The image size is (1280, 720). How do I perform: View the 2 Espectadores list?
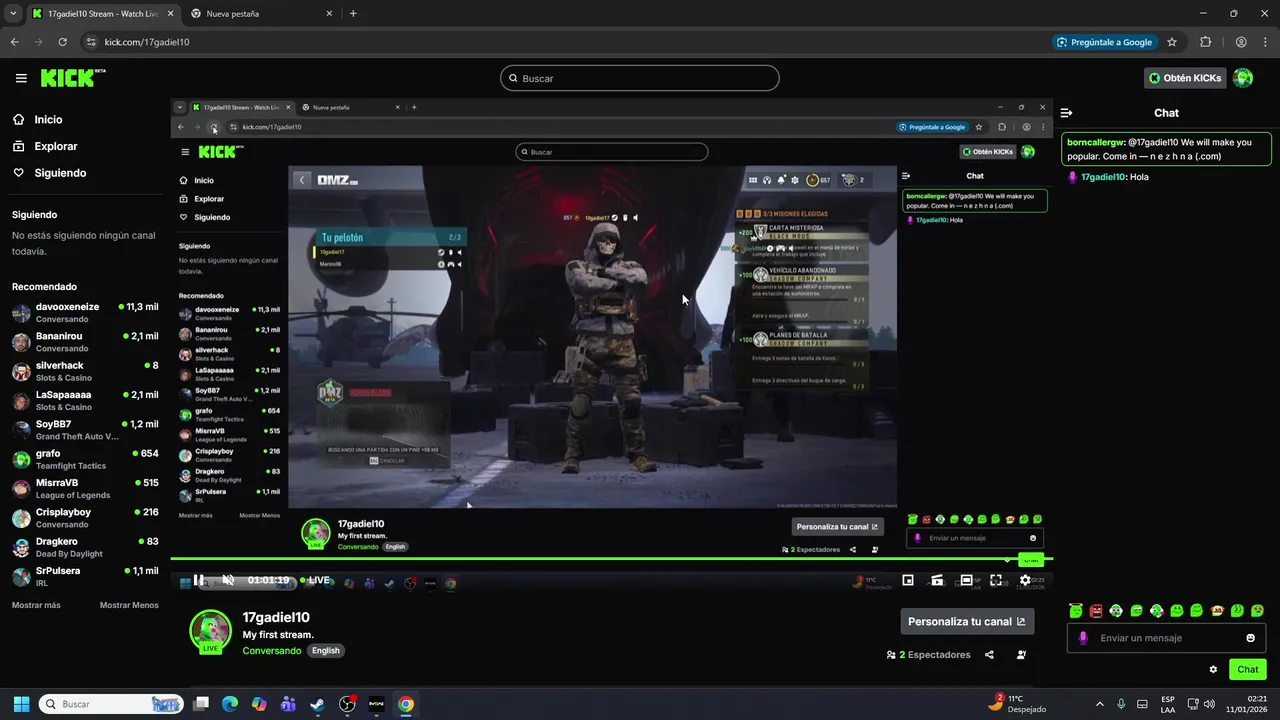tap(928, 655)
